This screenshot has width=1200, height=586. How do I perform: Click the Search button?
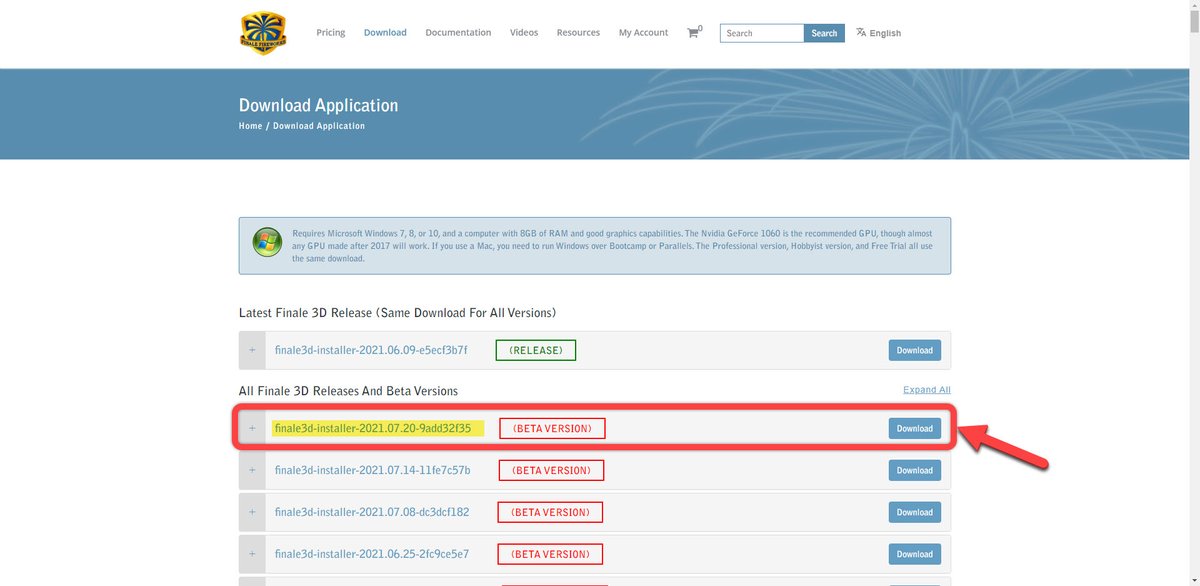[824, 33]
